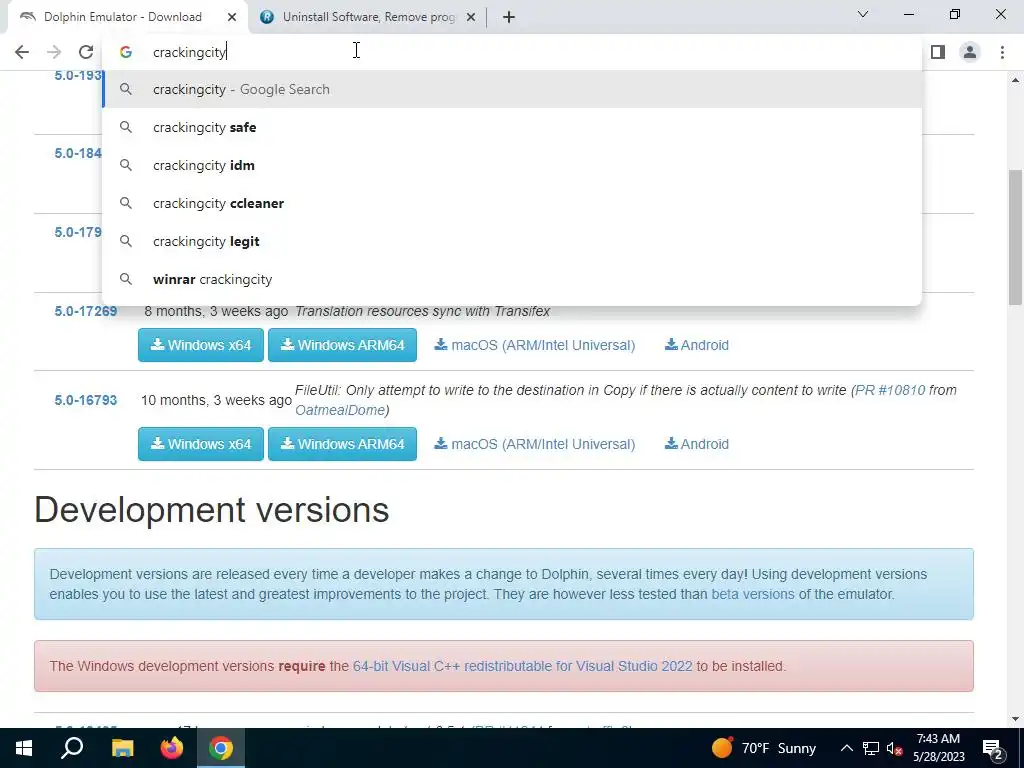
Task: Download Windows ARM64 for version 5.0-16793
Action: [342, 444]
